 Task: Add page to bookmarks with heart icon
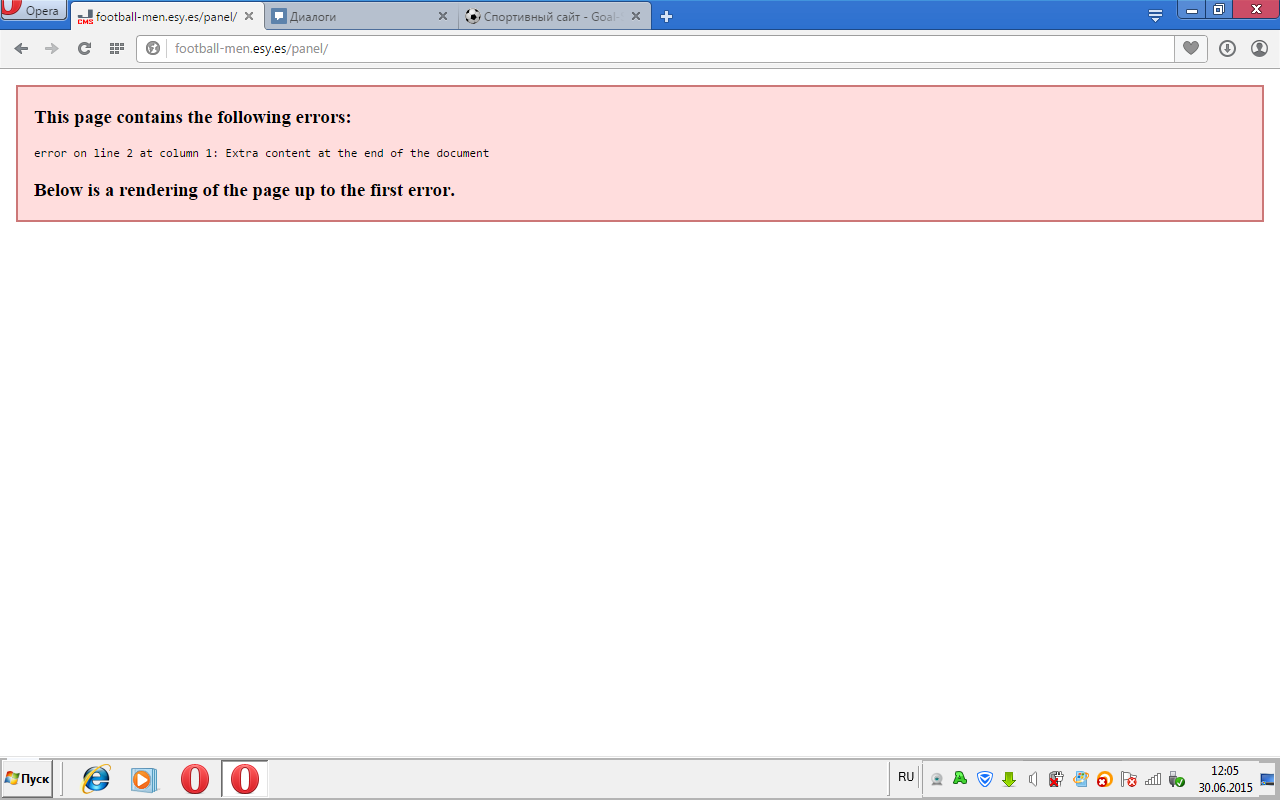click(1190, 48)
